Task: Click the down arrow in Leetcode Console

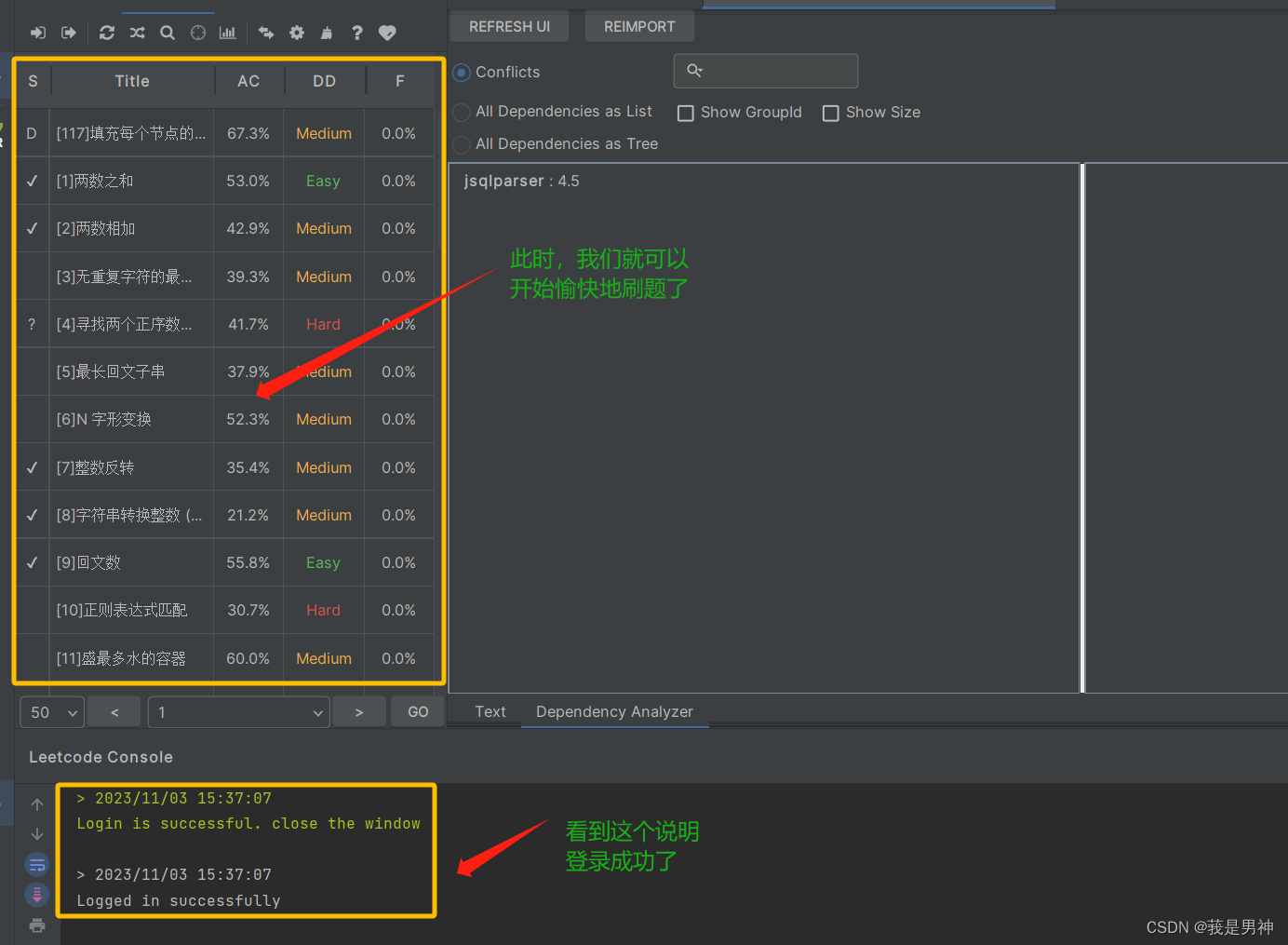Action: (37, 834)
